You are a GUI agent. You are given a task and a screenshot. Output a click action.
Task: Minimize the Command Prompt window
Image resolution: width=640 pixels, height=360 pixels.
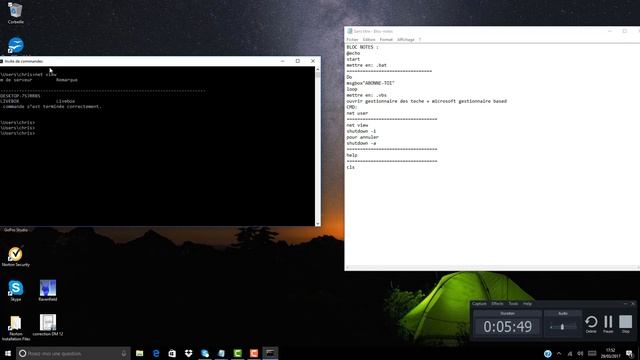pyautogui.click(x=282, y=61)
